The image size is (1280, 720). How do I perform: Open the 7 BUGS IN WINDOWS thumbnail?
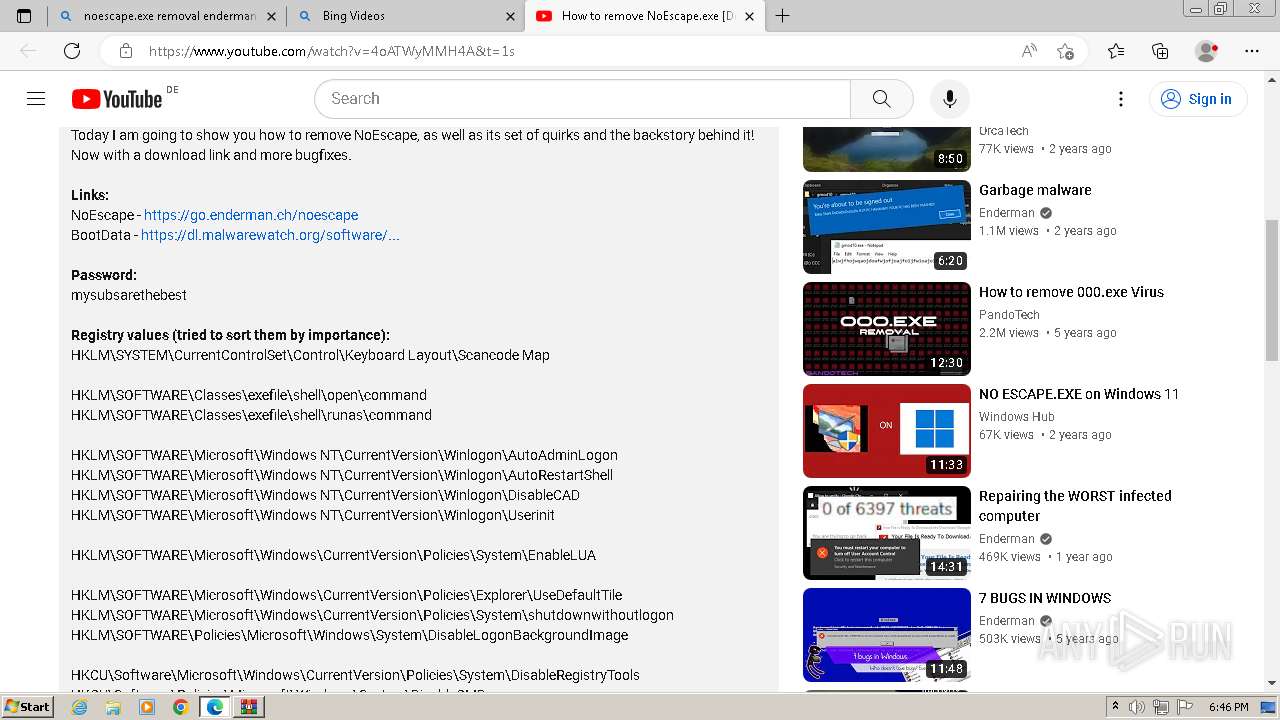tap(887, 635)
